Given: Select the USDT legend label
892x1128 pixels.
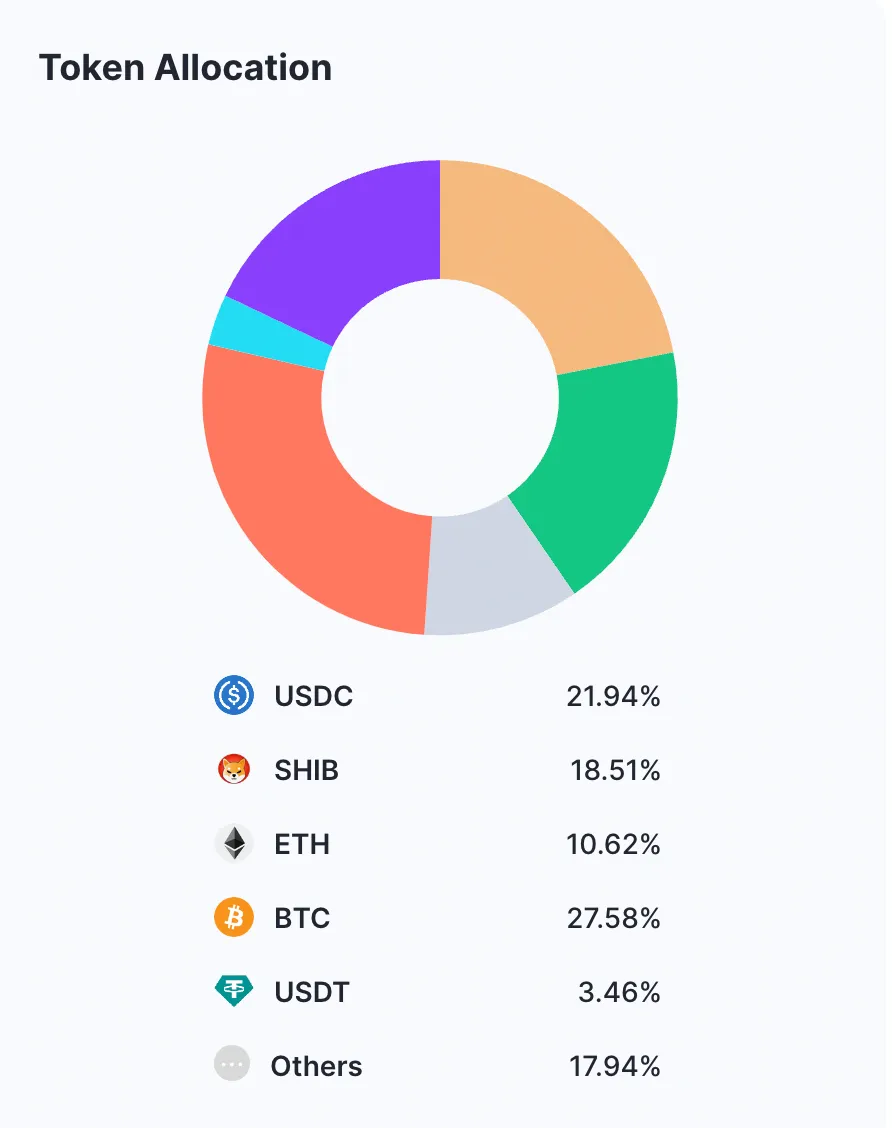Looking at the screenshot, I should click(x=312, y=992).
